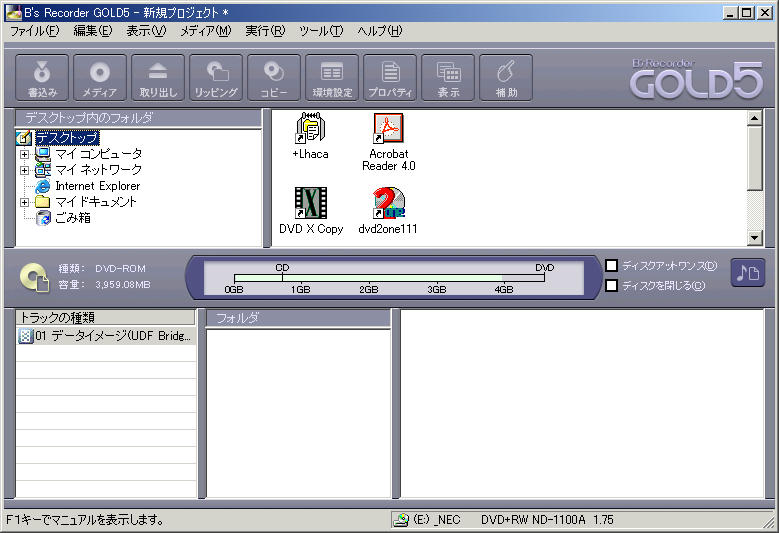Click the 容量: 3,959.08MB text
The width and height of the screenshot is (779, 533).
point(104,285)
